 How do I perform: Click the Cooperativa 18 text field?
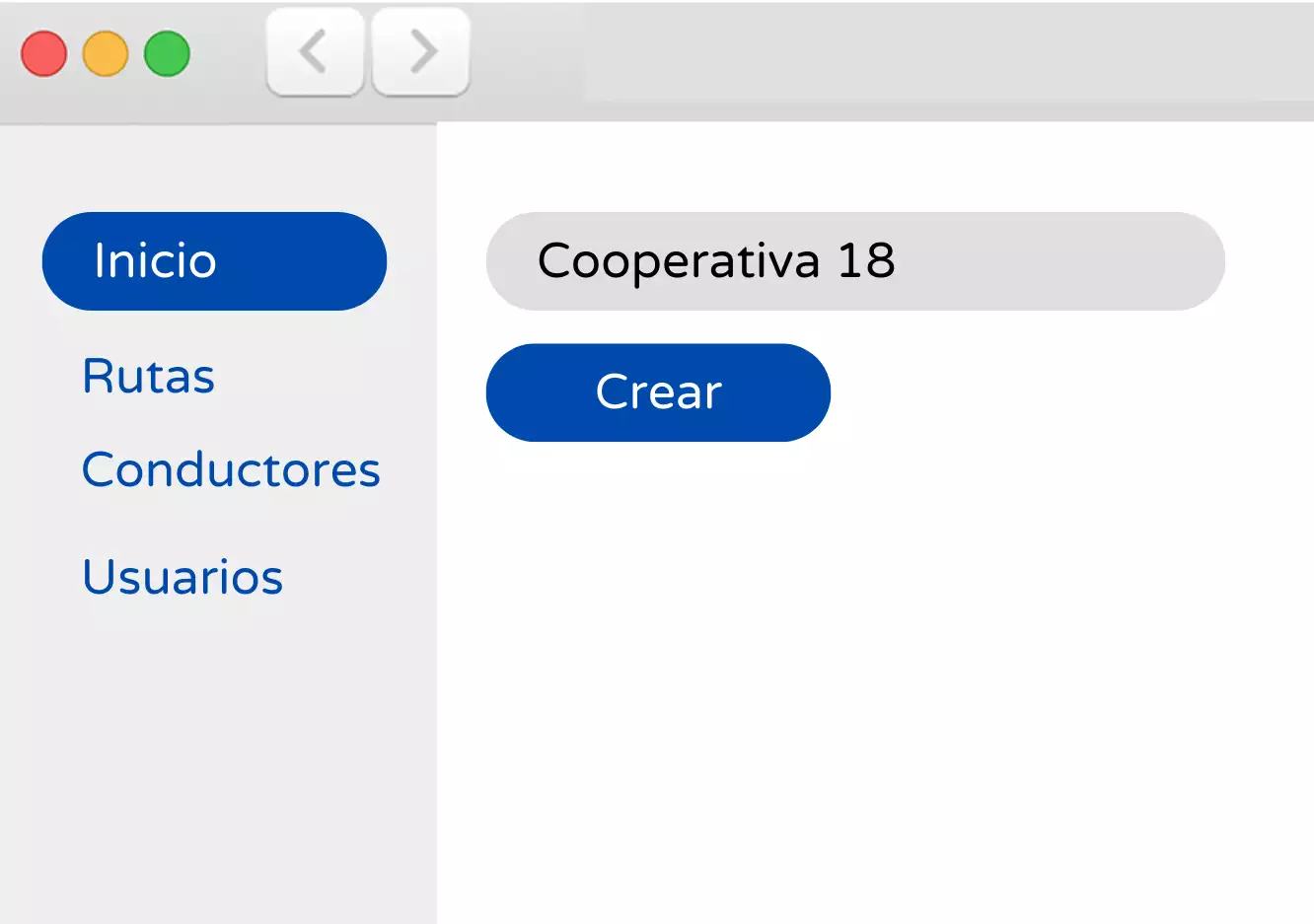pyautogui.click(x=854, y=260)
